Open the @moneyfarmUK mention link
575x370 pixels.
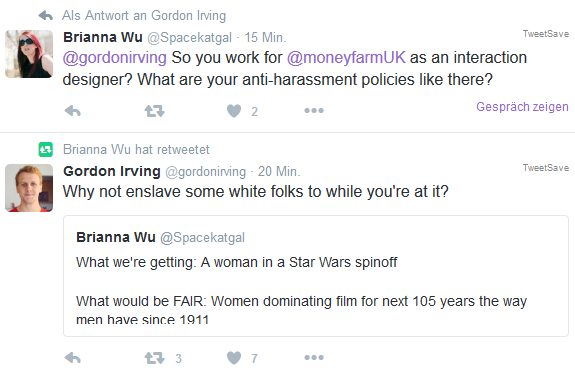tap(346, 58)
